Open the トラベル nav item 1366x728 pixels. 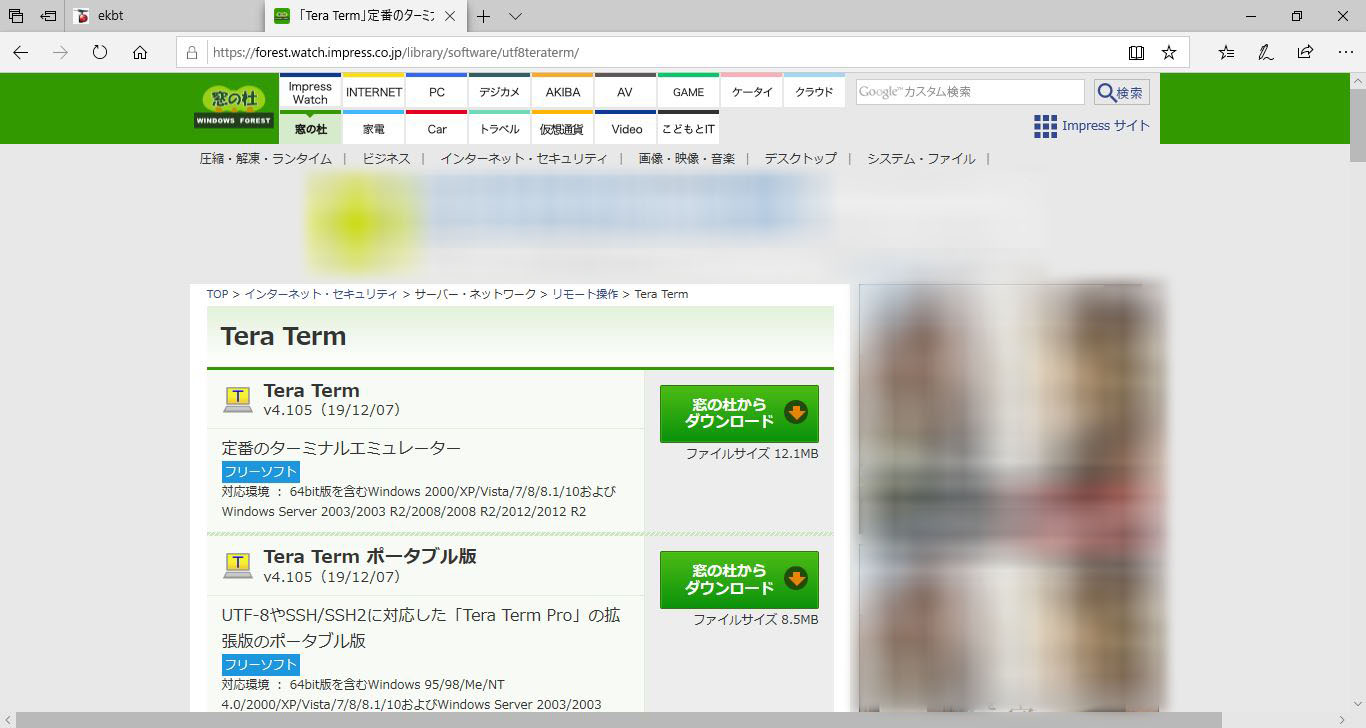499,128
